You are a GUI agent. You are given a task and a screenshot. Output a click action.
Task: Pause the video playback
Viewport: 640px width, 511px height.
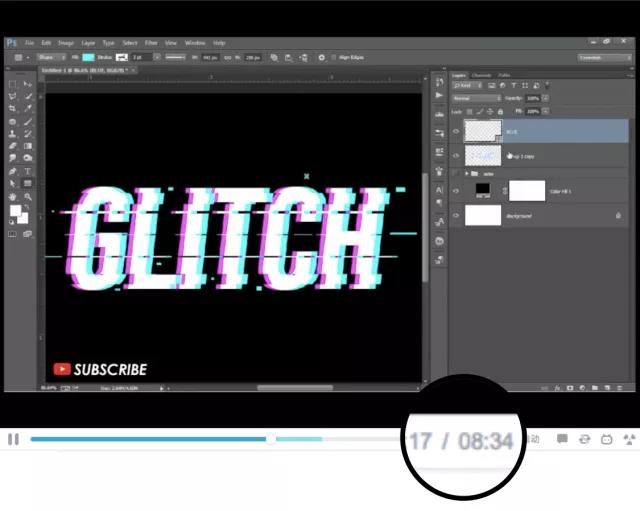[13, 439]
